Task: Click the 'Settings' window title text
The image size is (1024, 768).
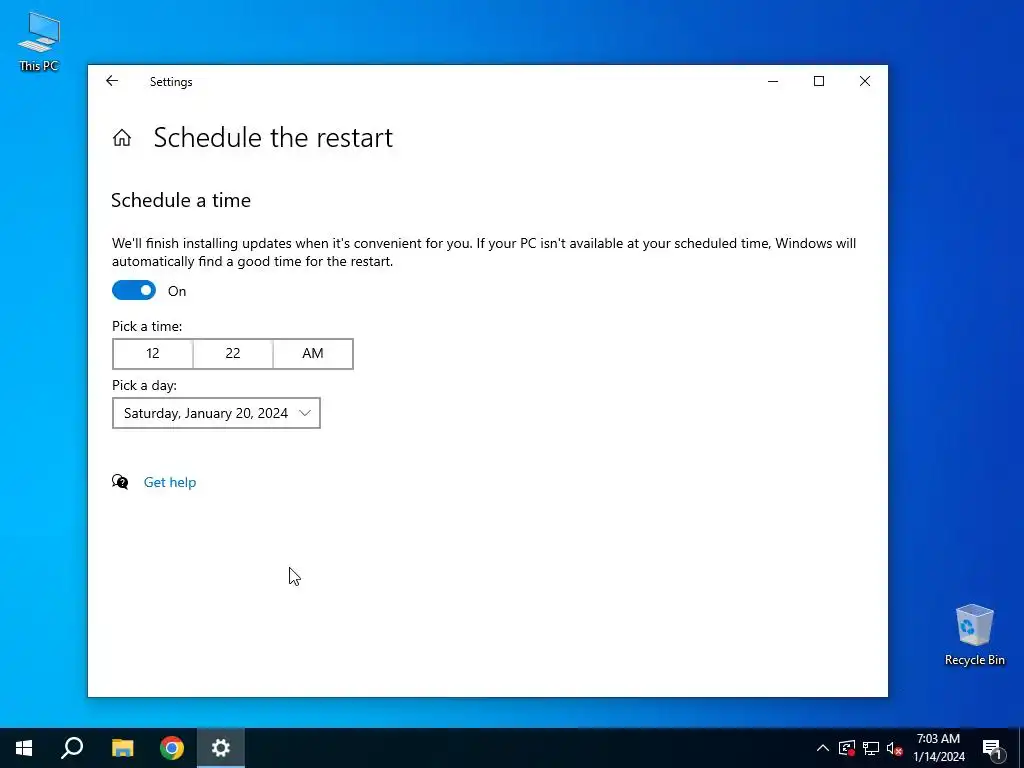Action: pos(171,82)
